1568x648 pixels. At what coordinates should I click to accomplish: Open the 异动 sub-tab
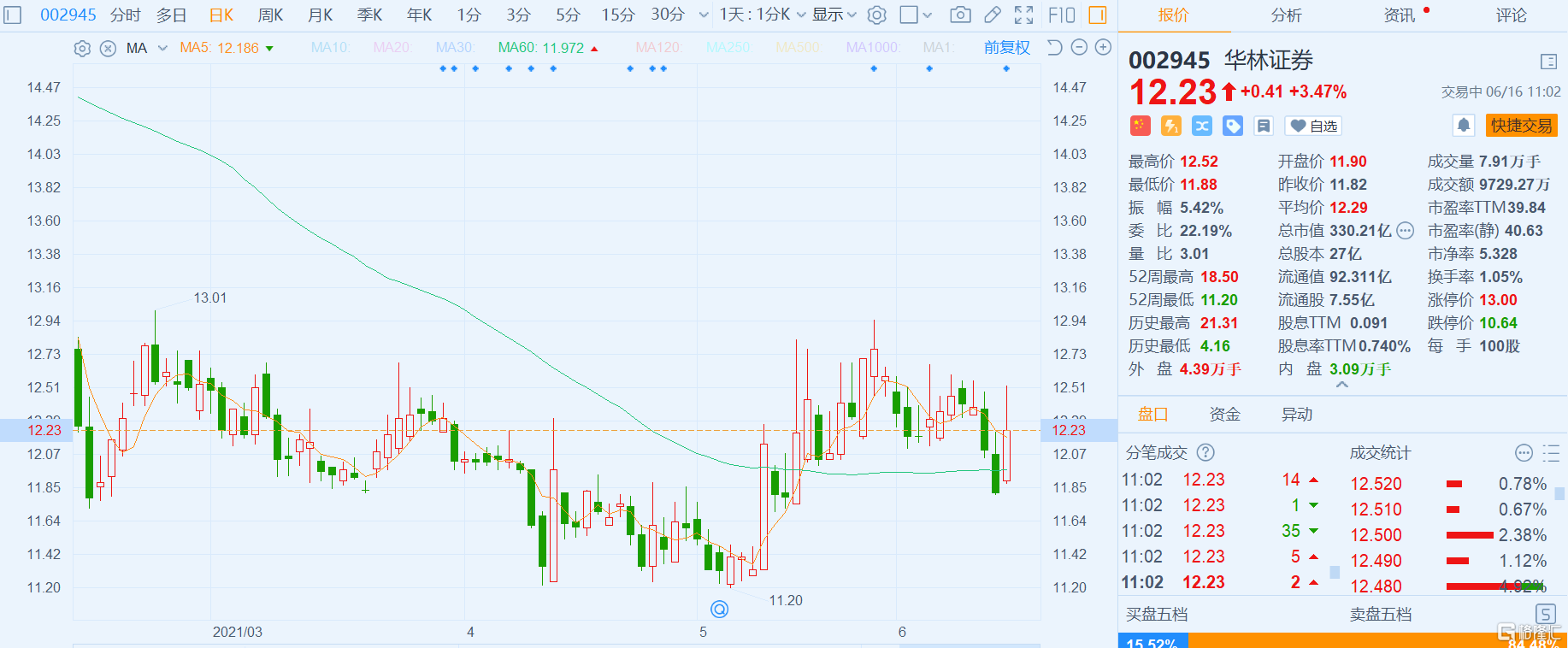click(x=1297, y=415)
